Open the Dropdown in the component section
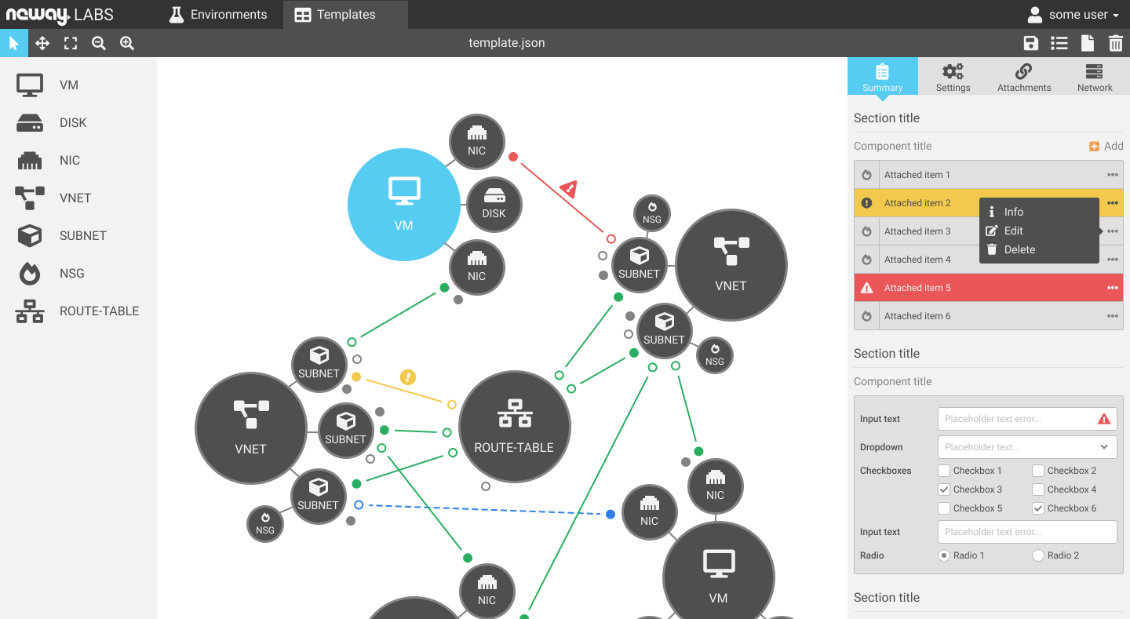This screenshot has width=1130, height=619. (1026, 446)
